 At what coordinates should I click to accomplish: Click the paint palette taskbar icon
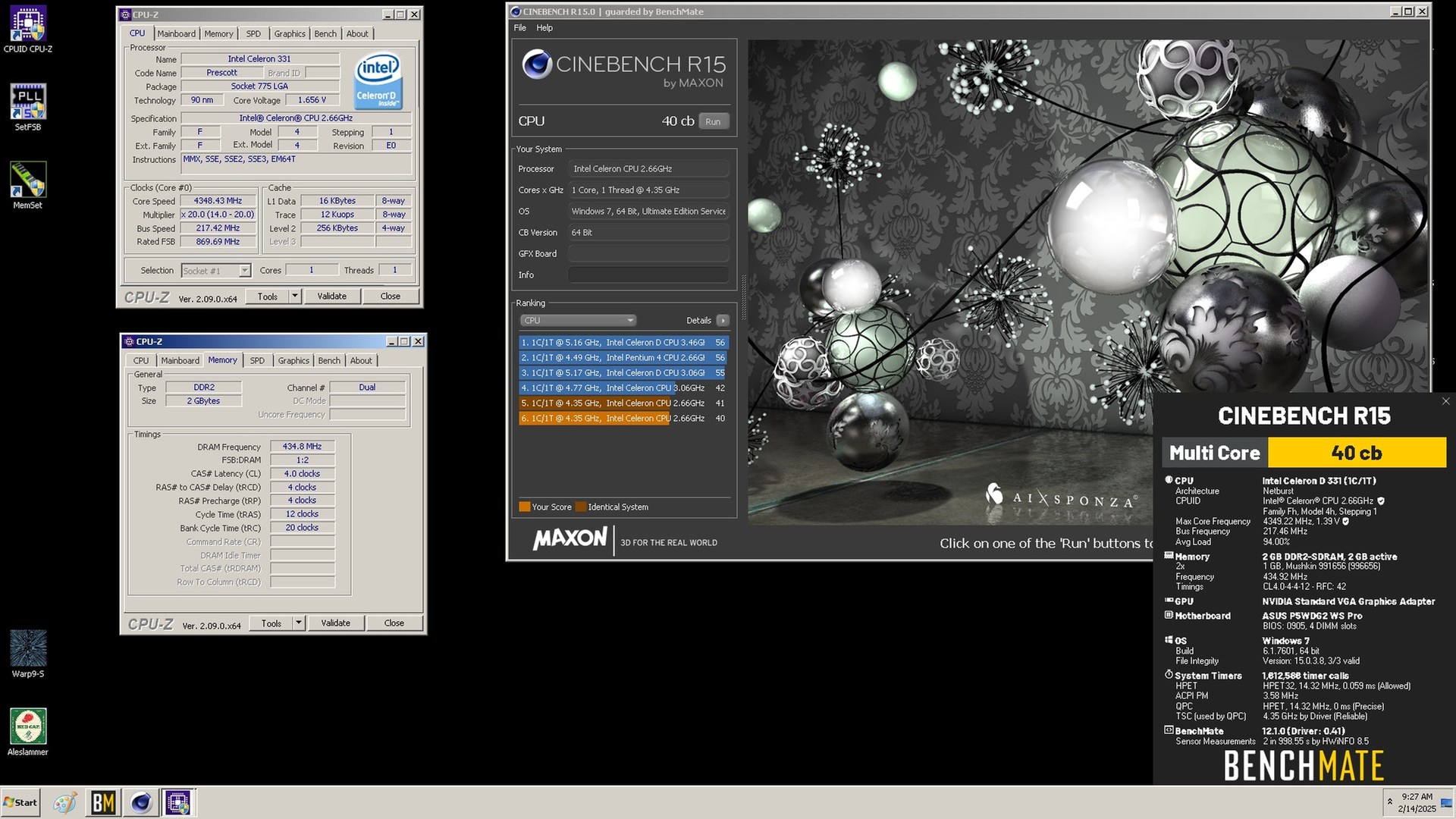[65, 802]
